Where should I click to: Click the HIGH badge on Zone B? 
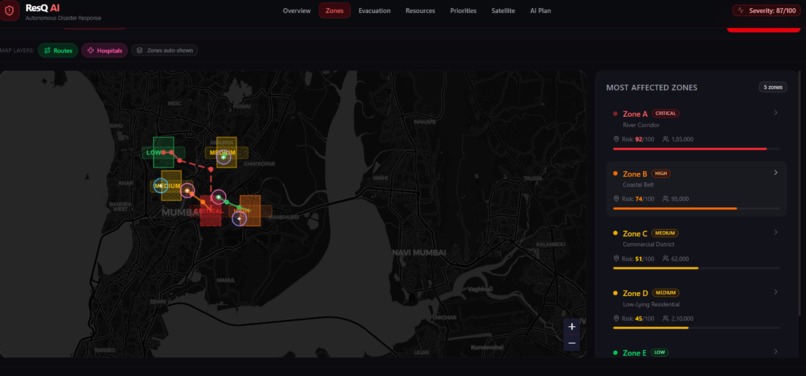[661, 173]
